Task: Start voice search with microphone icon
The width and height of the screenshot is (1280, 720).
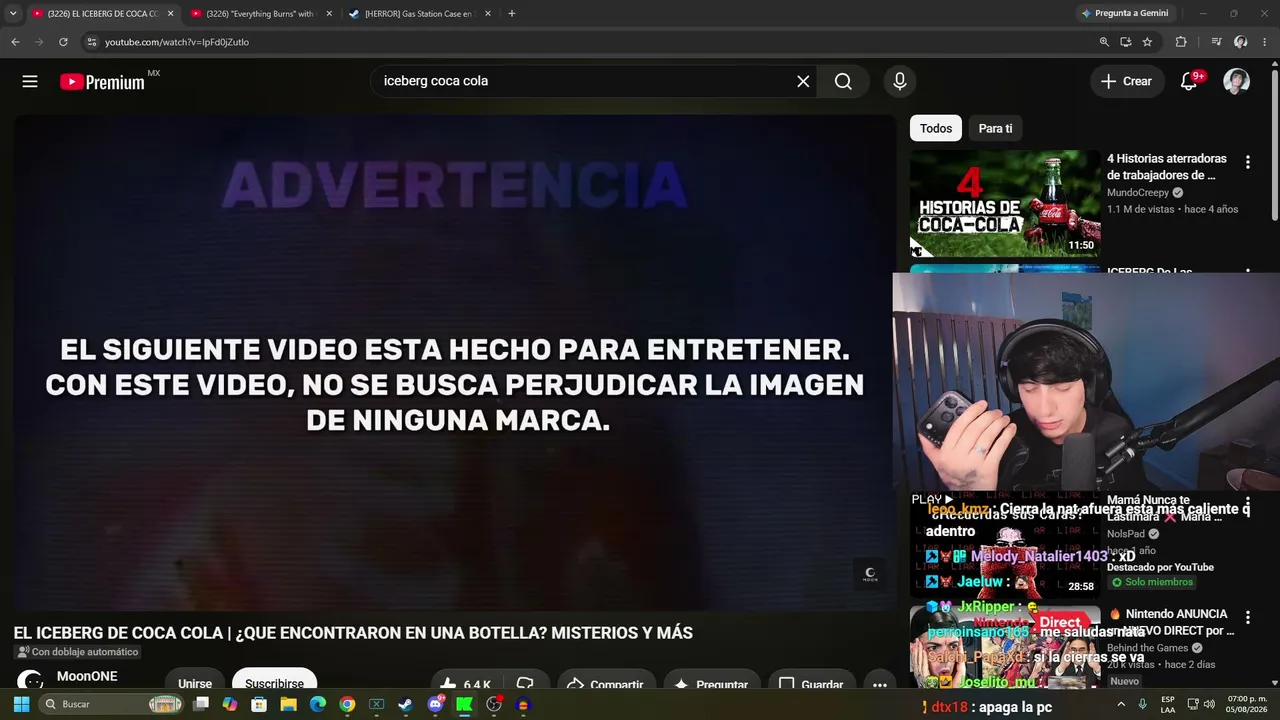Action: point(900,81)
